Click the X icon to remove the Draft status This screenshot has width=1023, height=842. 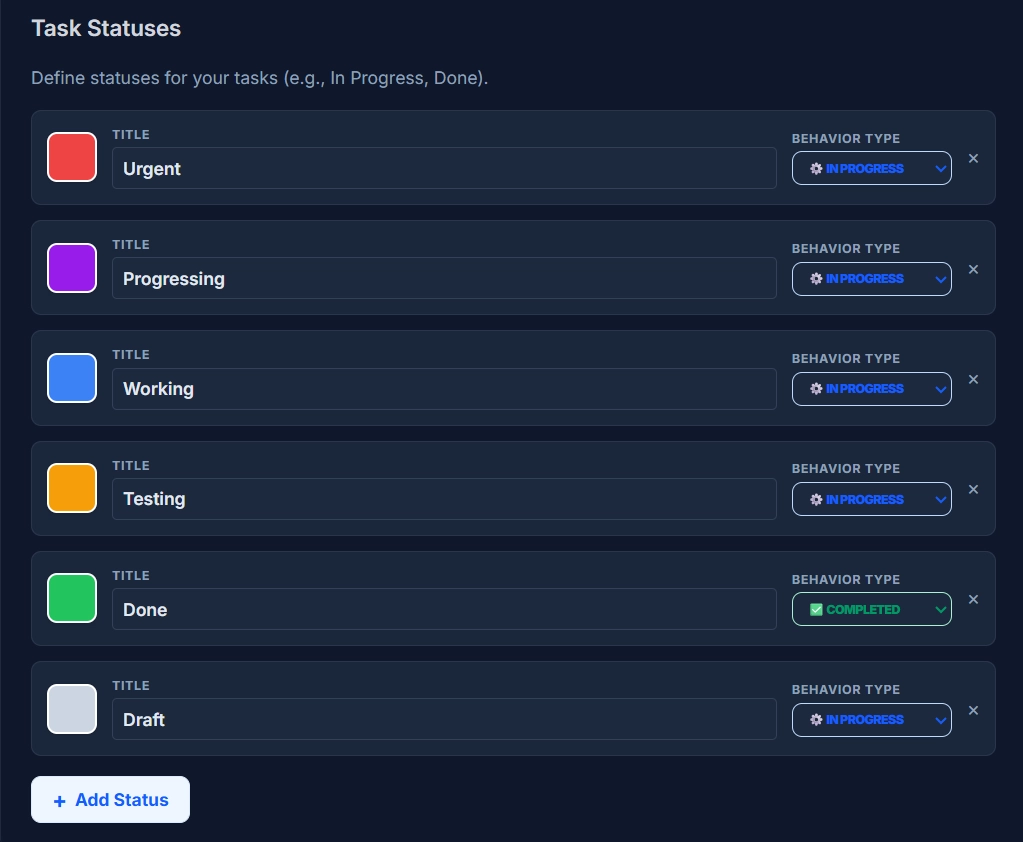click(973, 710)
